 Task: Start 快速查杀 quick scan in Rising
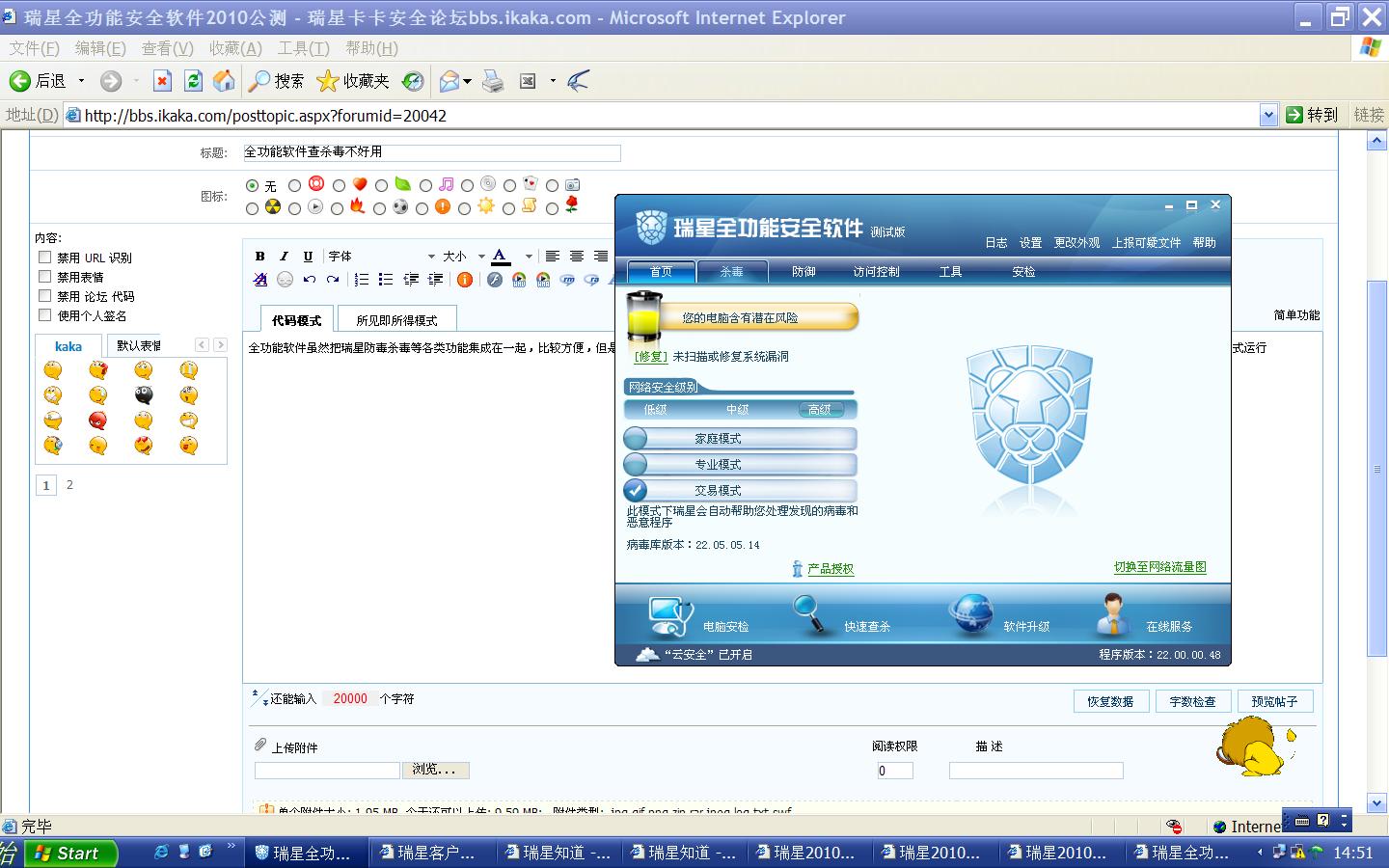[x=841, y=617]
